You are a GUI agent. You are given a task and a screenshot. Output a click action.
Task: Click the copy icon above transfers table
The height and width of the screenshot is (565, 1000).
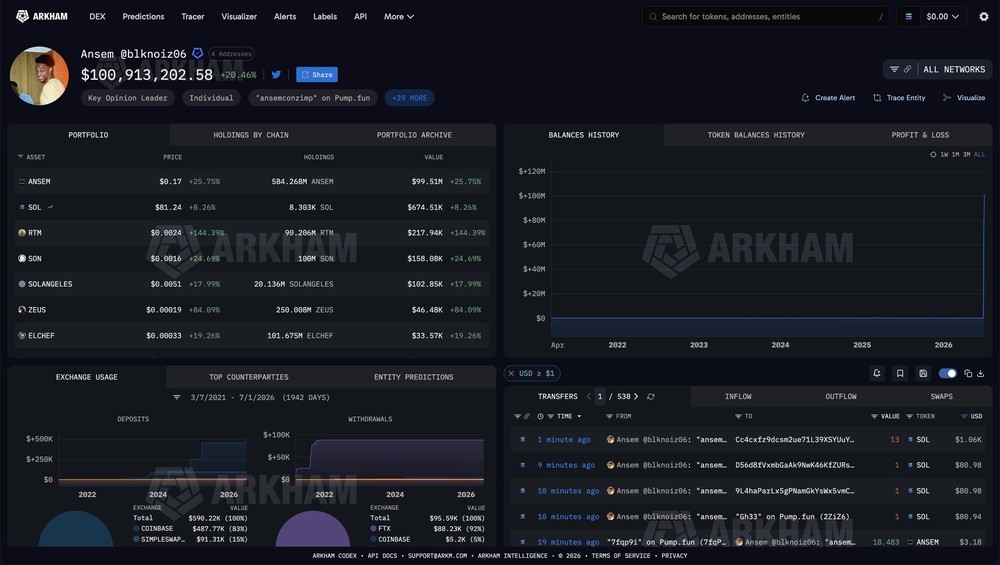click(x=968, y=373)
